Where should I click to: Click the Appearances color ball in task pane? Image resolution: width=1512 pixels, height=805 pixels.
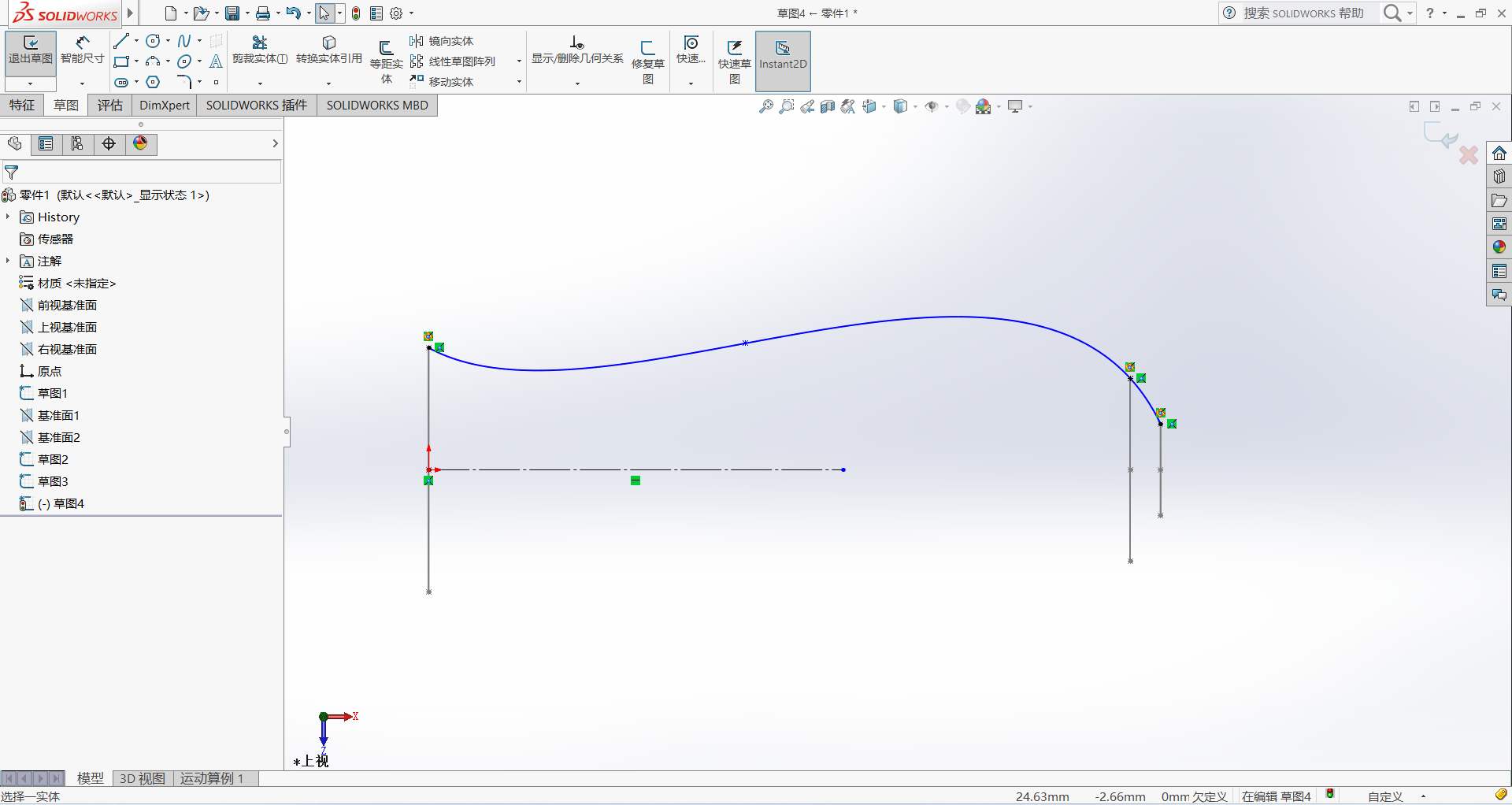coord(1499,247)
